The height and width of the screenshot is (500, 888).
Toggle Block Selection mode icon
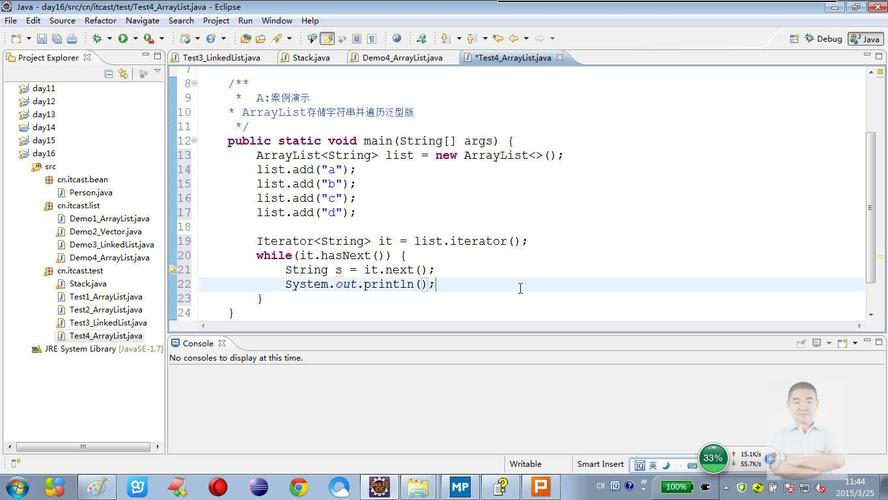(x=357, y=39)
